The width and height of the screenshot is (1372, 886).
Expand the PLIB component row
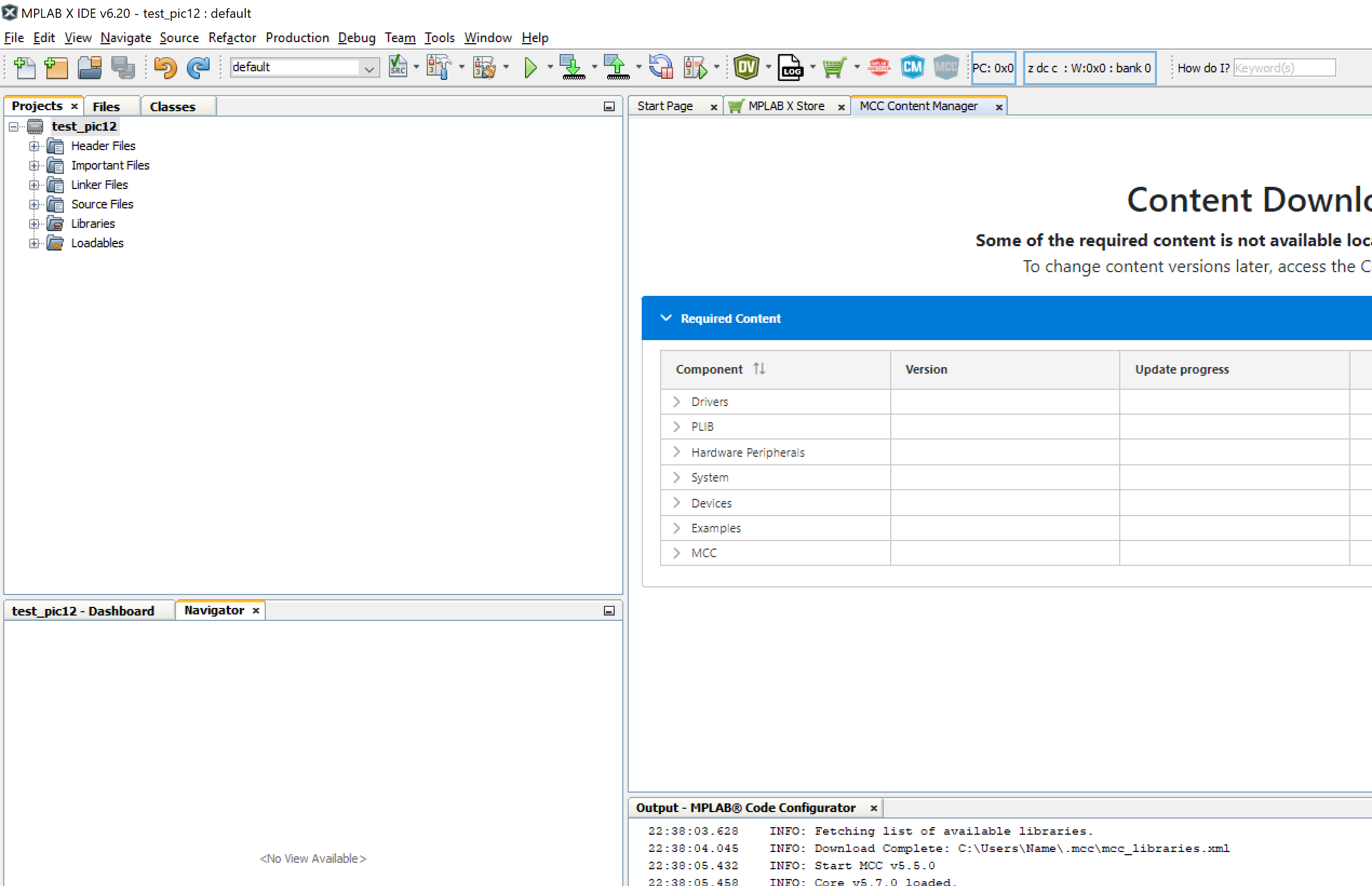coord(677,427)
